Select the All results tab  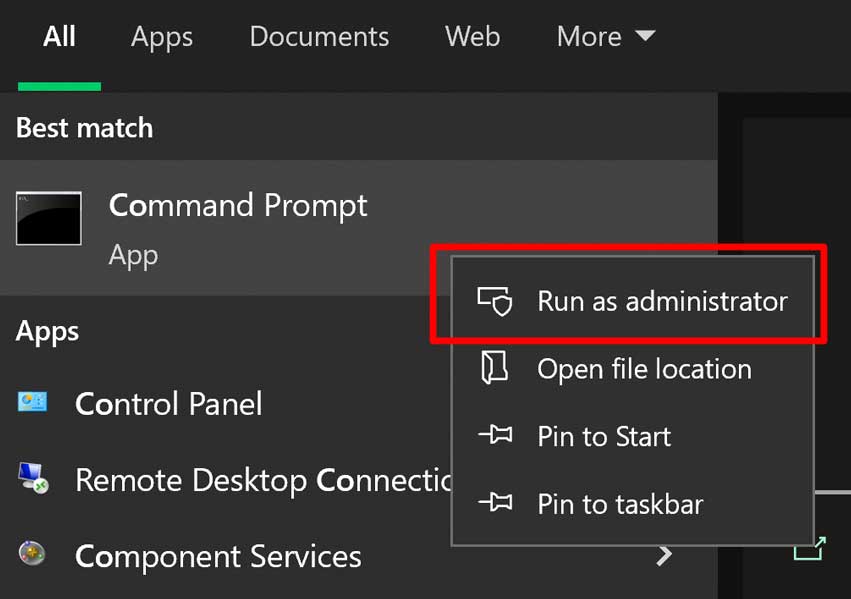click(x=59, y=36)
